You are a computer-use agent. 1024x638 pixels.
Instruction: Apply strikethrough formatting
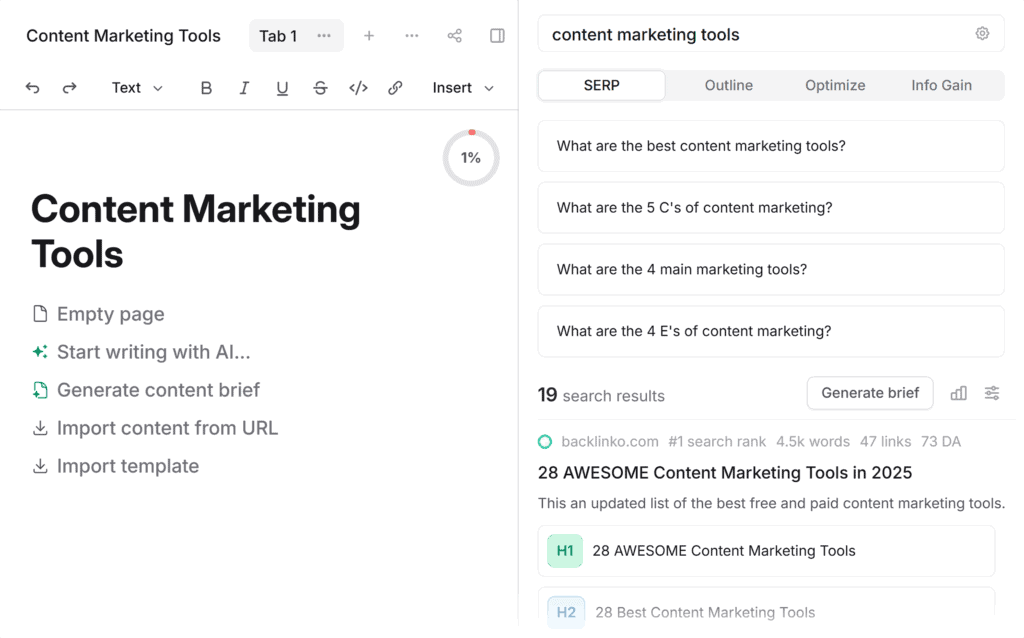coord(320,88)
